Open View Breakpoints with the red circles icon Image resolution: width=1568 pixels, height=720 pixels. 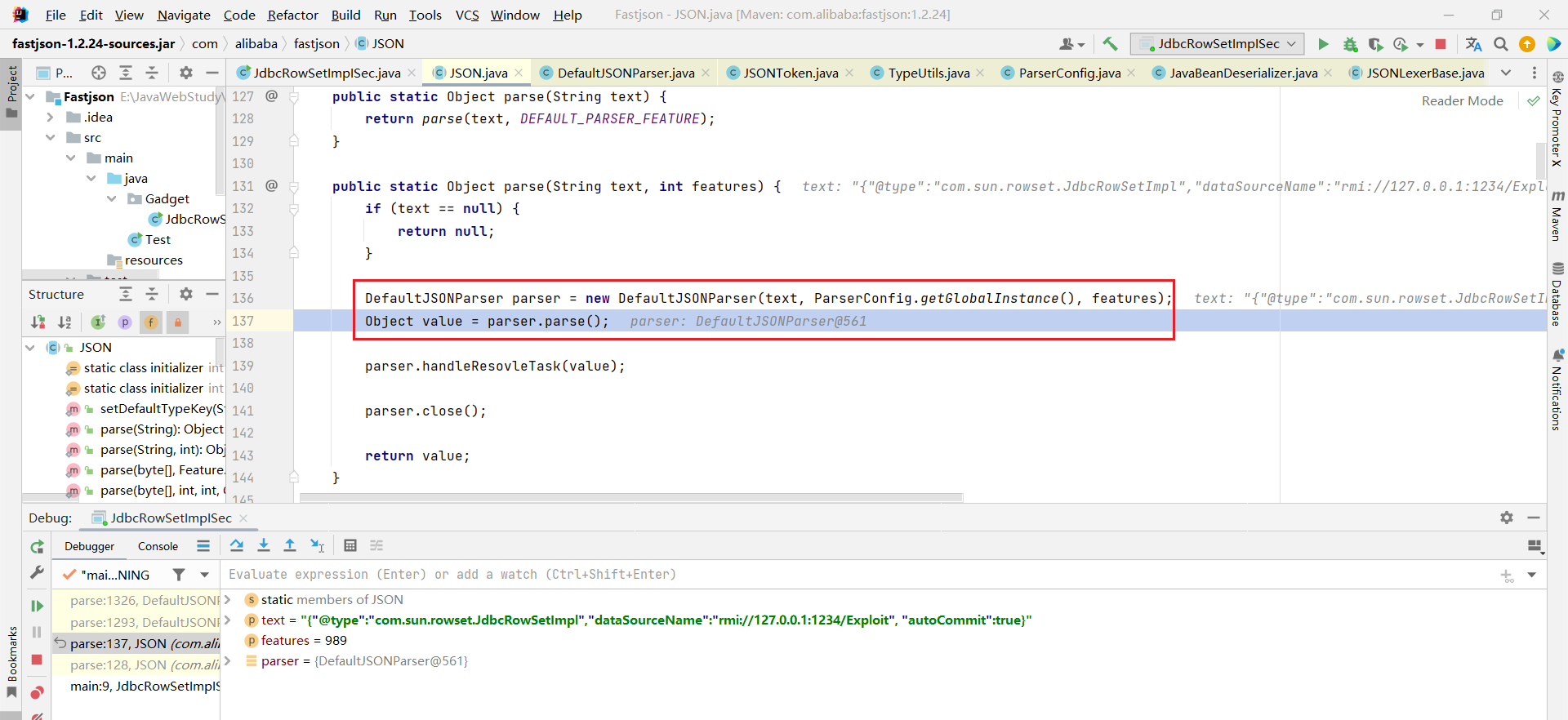coord(37,693)
